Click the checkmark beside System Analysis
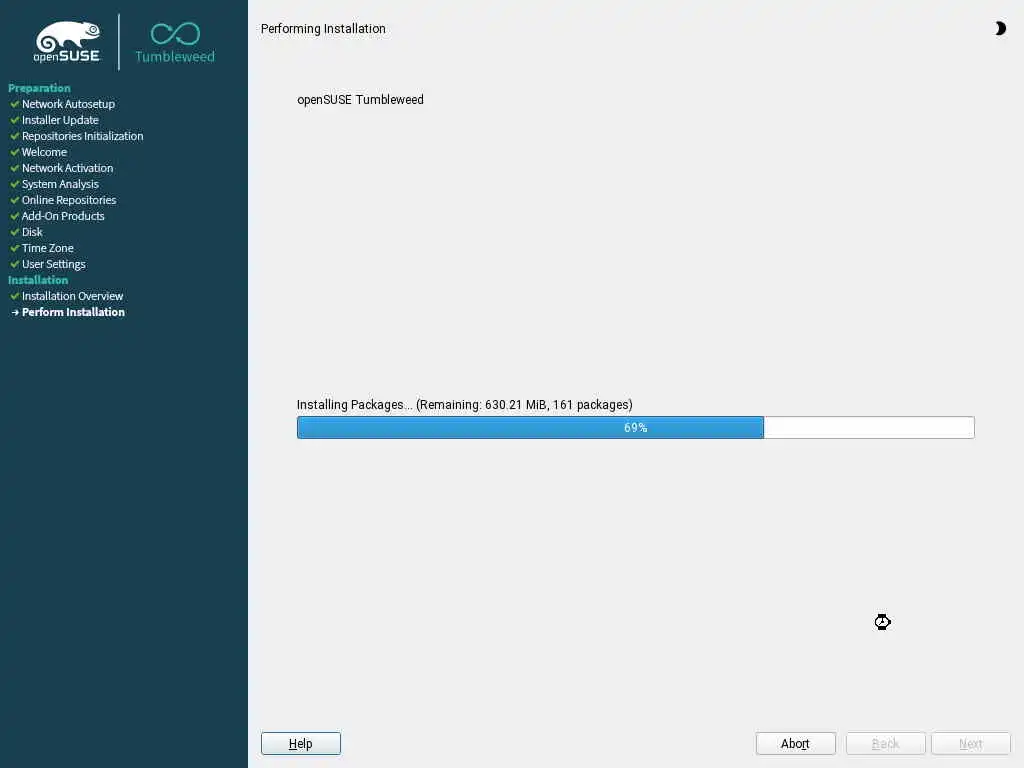 pos(14,184)
